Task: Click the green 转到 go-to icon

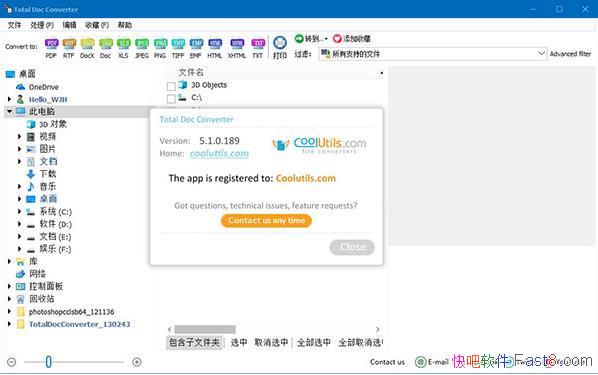Action: click(299, 38)
